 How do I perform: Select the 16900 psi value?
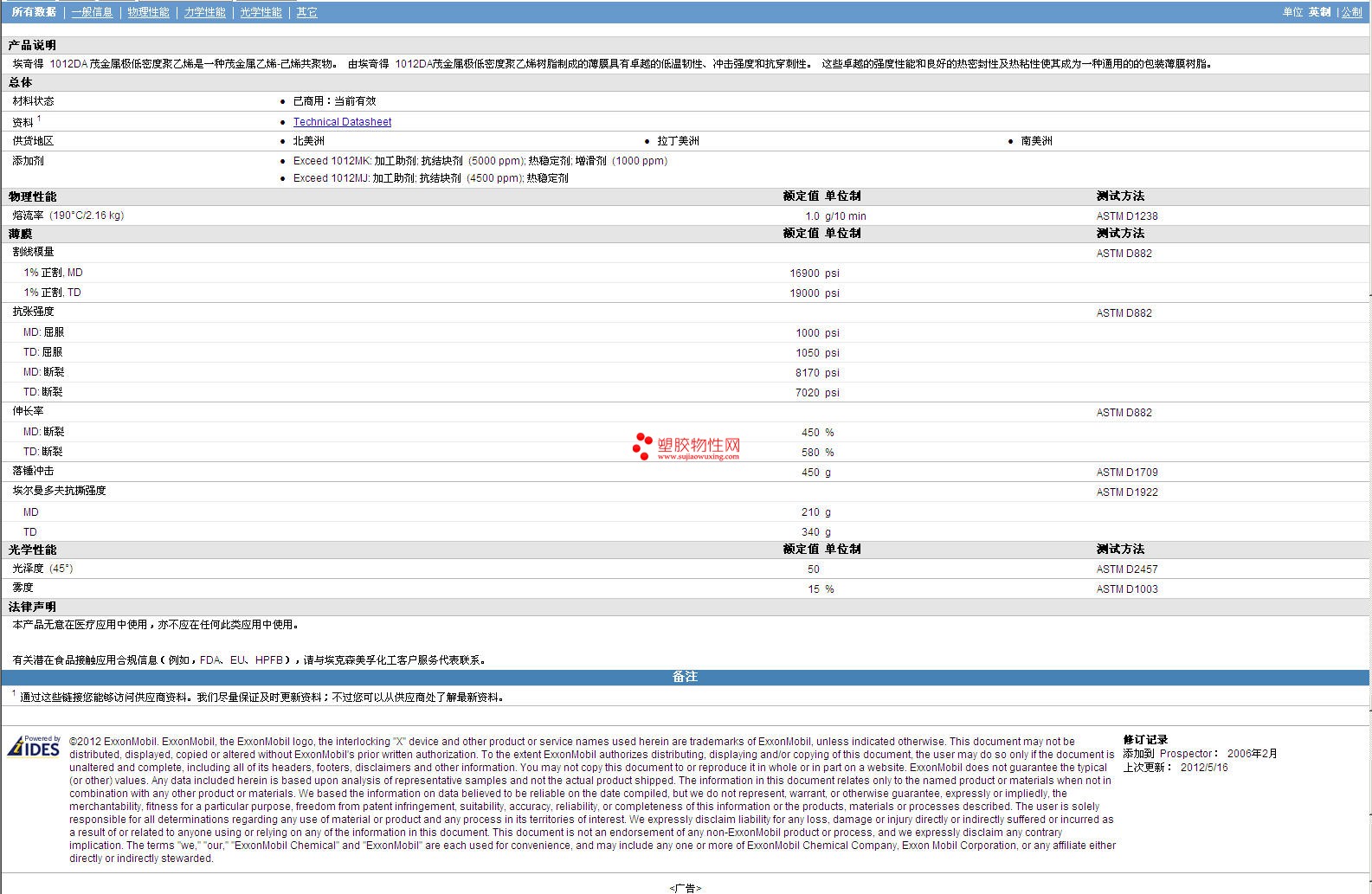point(815,273)
